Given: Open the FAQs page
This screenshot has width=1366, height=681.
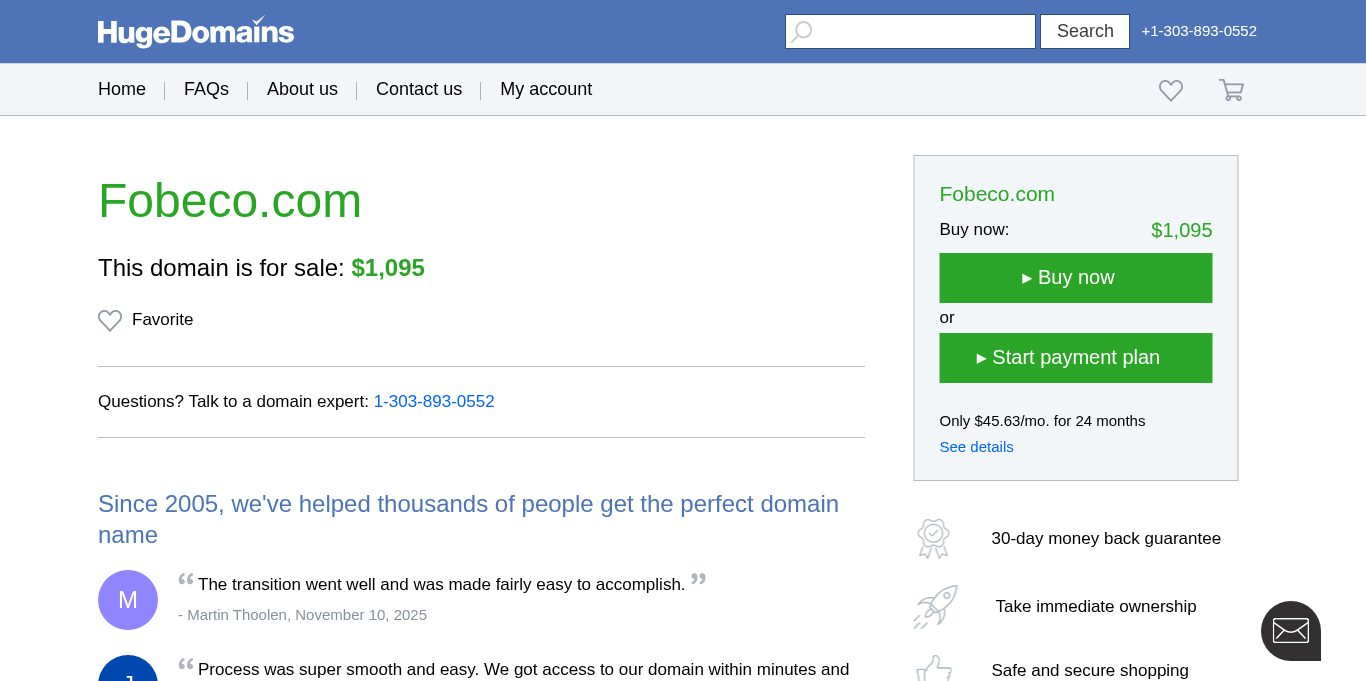Looking at the screenshot, I should click(x=206, y=89).
